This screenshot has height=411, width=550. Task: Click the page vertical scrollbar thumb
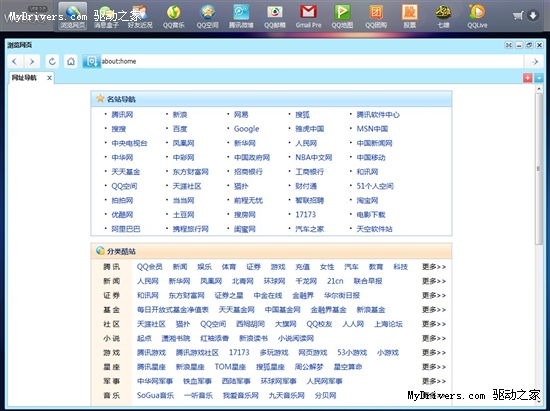coord(539,169)
